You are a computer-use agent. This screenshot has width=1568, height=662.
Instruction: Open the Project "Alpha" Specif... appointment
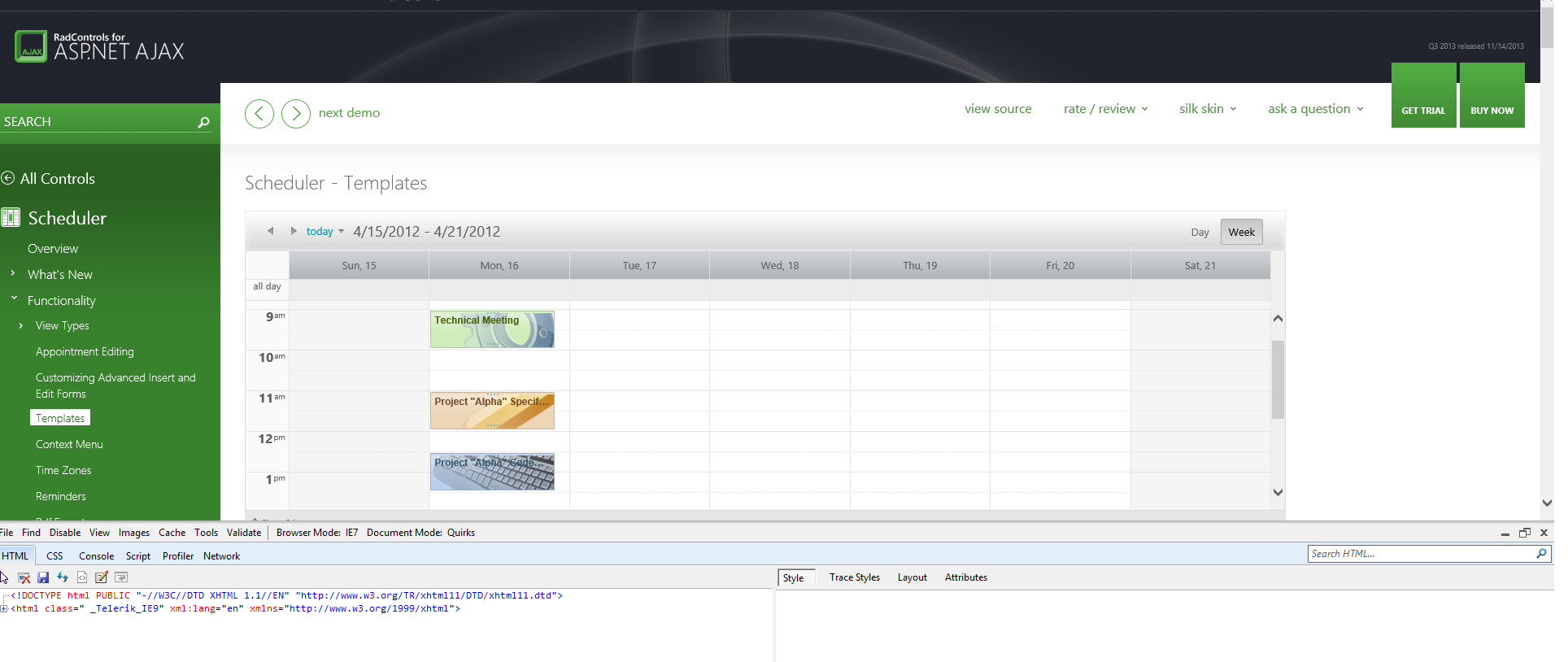coord(492,411)
